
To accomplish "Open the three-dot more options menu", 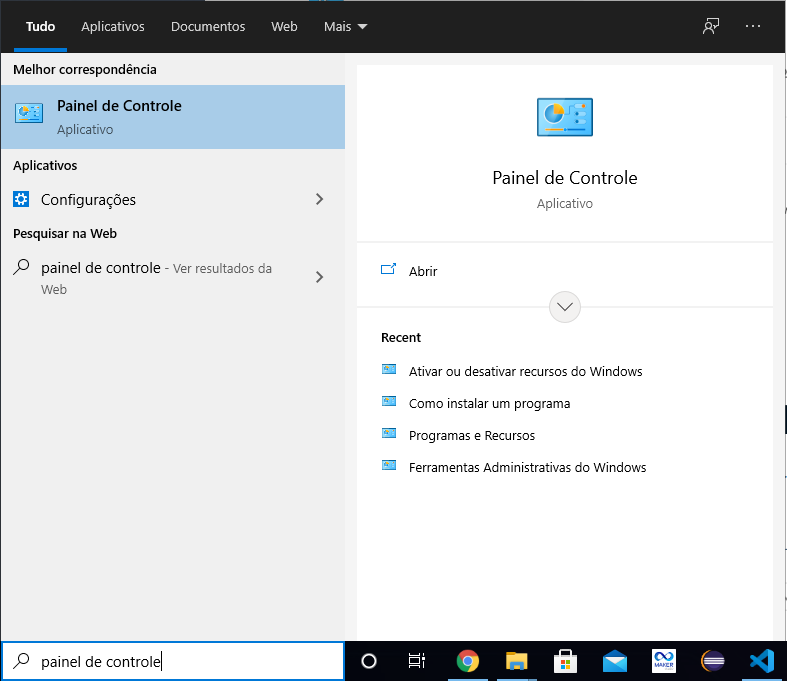I will click(x=753, y=26).
